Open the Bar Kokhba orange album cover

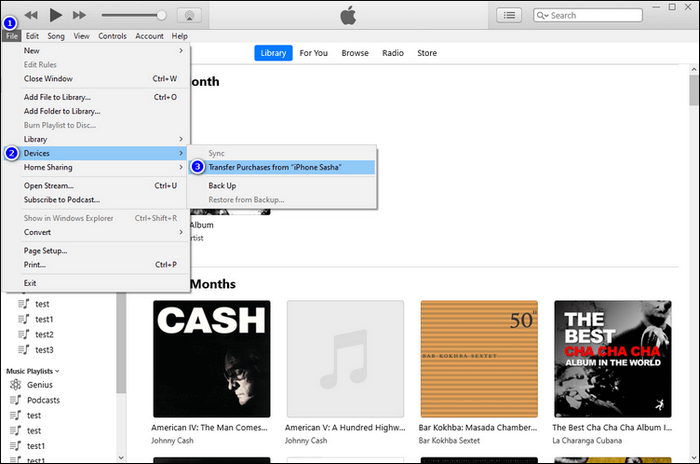tap(479, 359)
